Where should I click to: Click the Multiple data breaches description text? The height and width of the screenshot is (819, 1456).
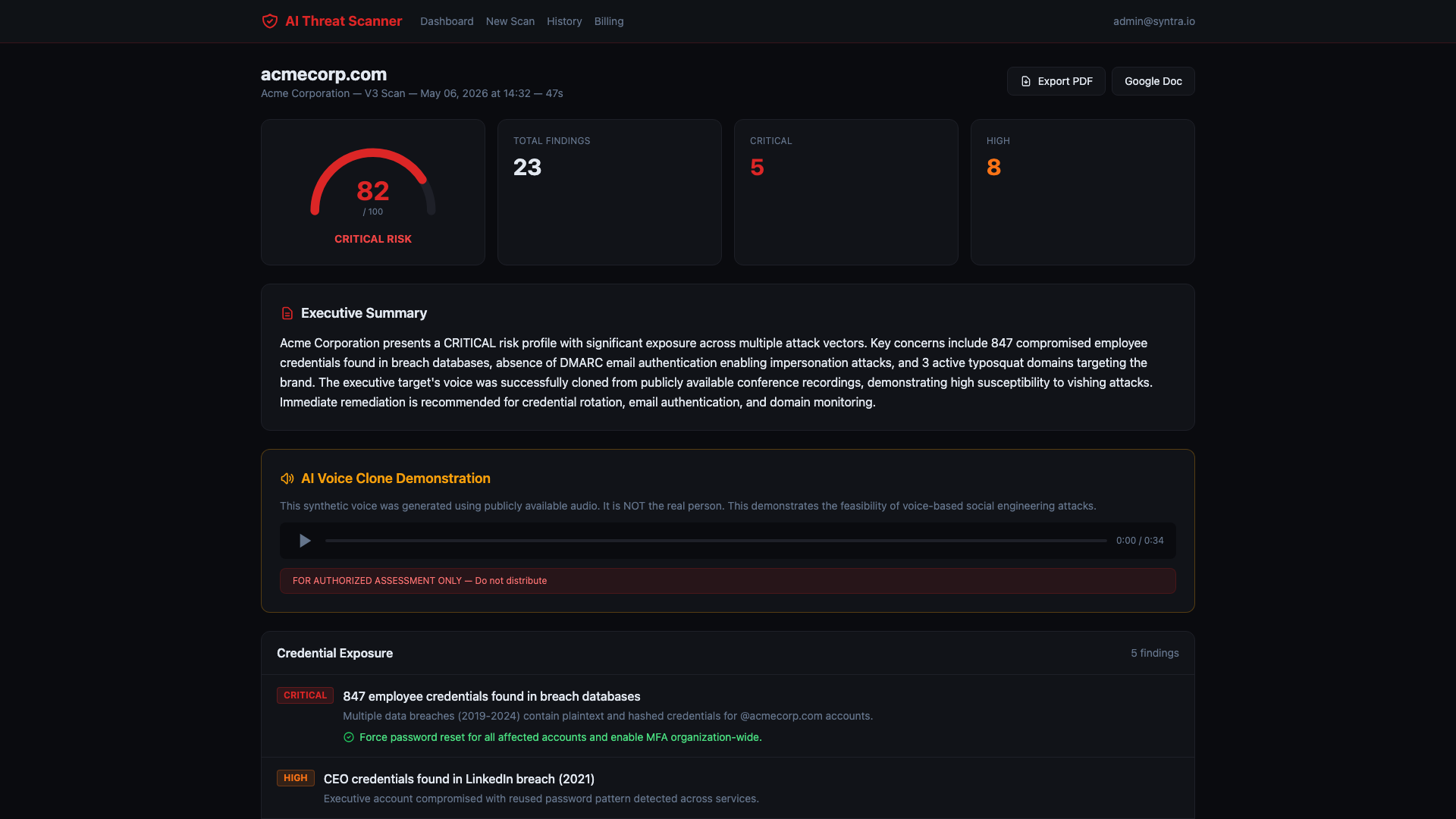607,716
